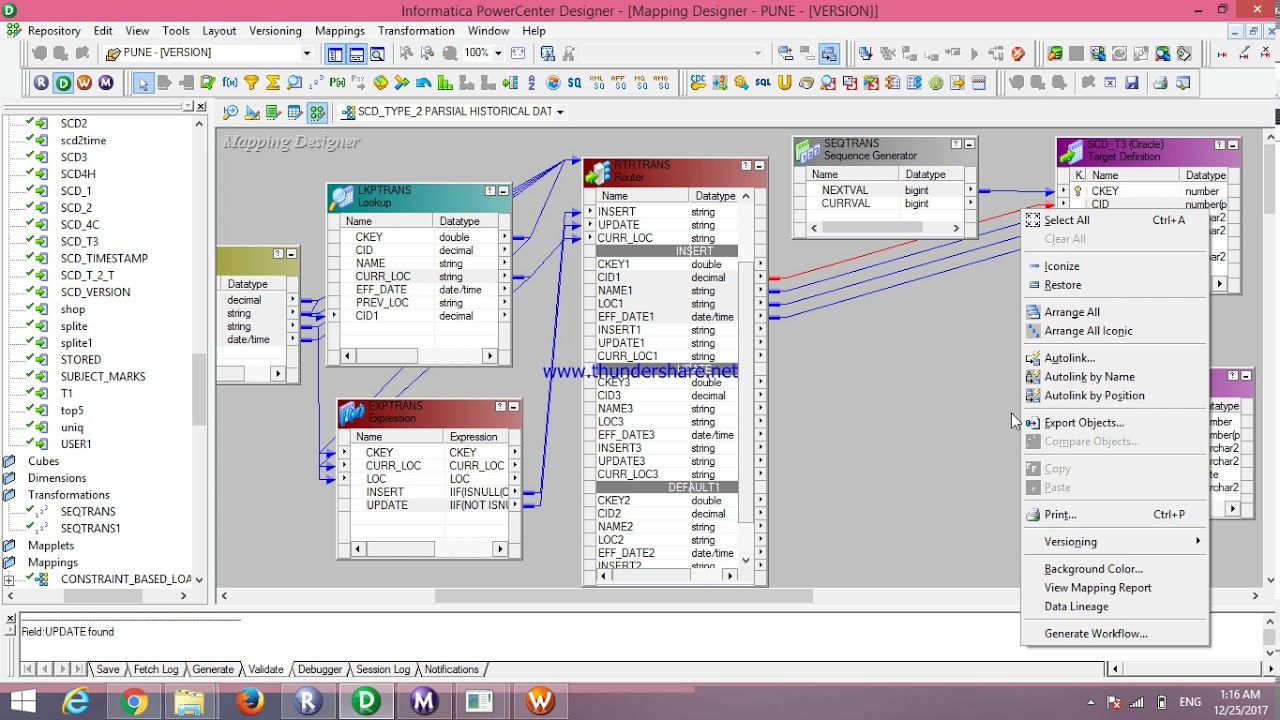Select the Sequence Generator 123 icon
The width and height of the screenshot is (1280, 720).
[316, 83]
